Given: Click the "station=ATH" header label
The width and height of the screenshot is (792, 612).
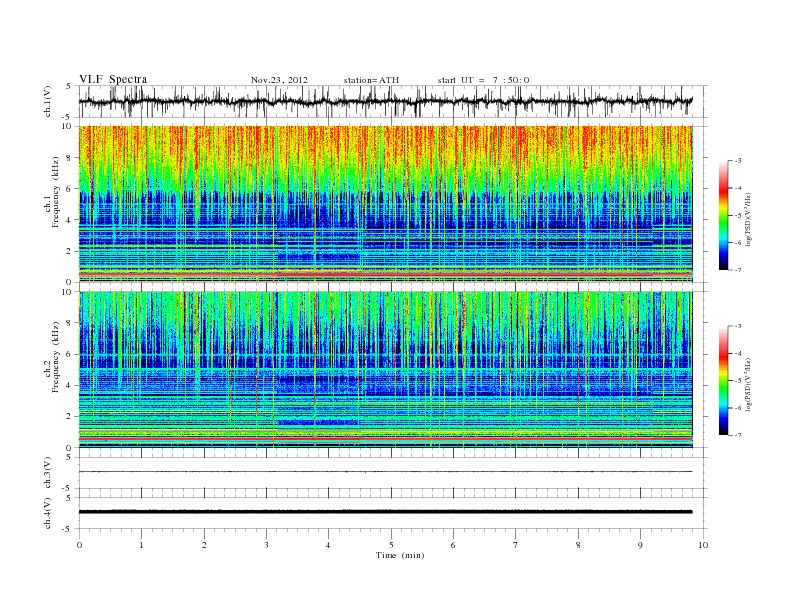Looking at the screenshot, I should (371, 80).
